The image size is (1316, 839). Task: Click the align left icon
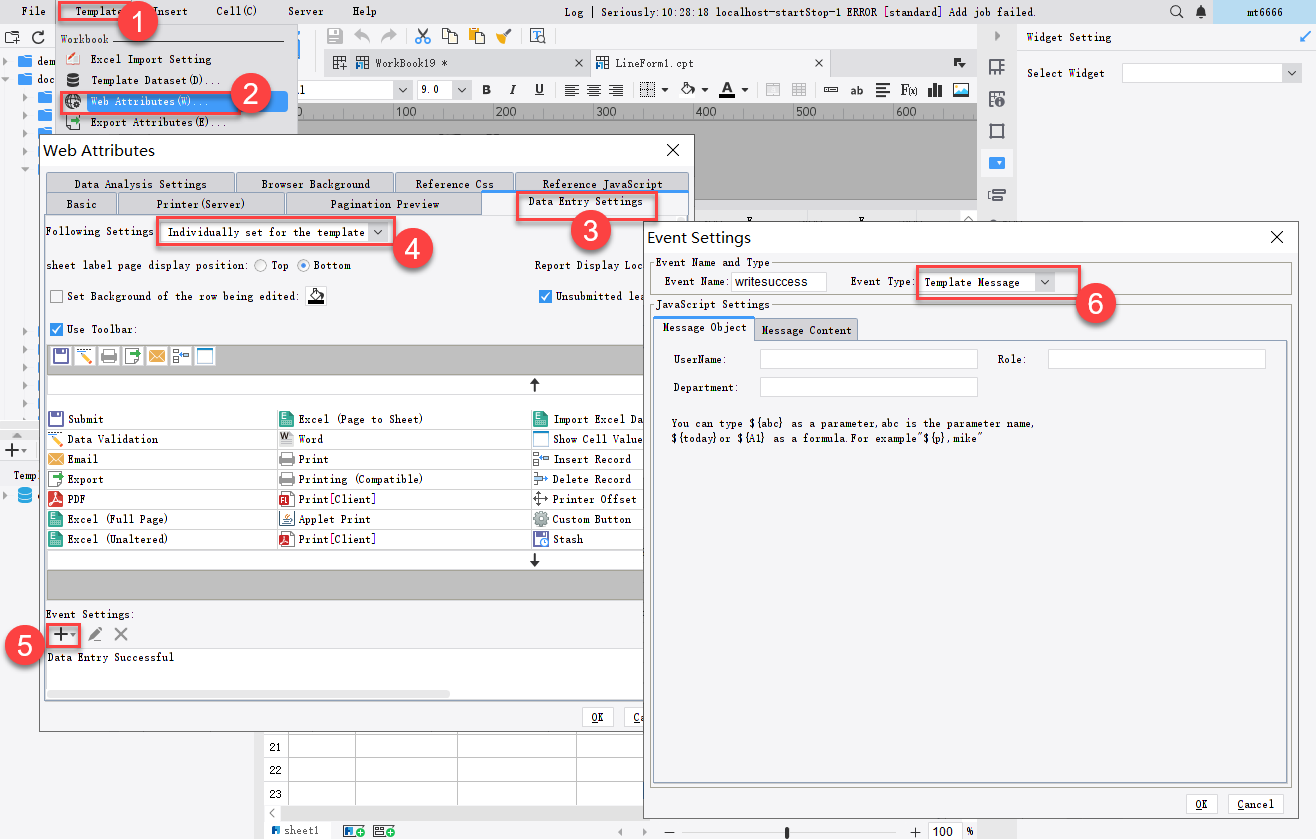coord(572,90)
